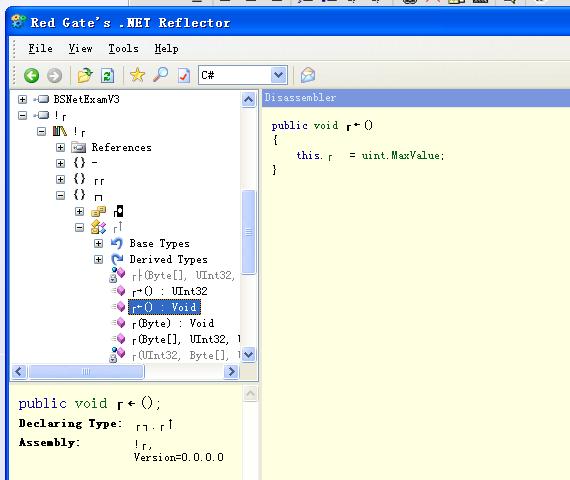
Task: Click the grayed-out forward arrow
Action: [x=55, y=76]
